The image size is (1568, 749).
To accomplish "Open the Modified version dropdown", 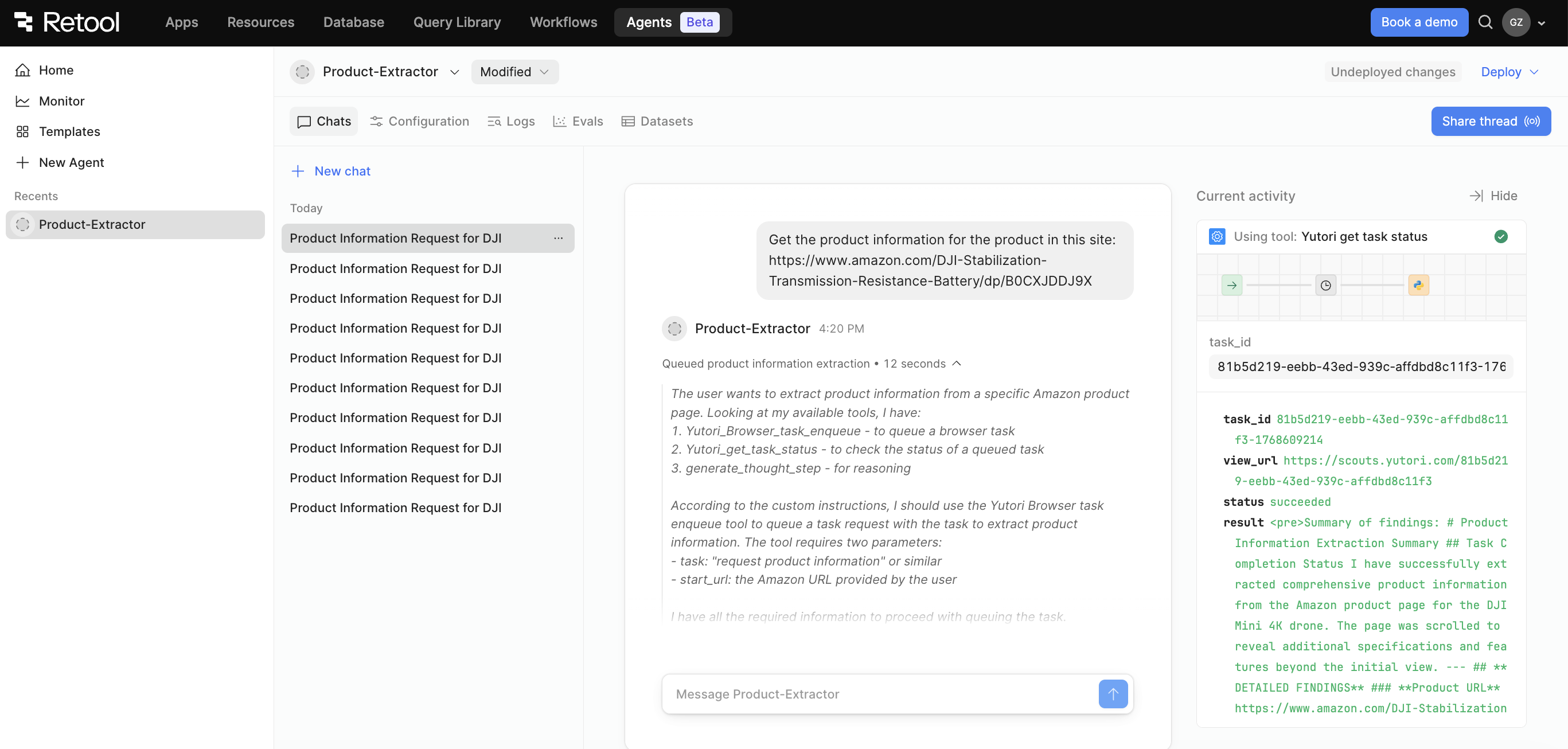I will click(514, 71).
